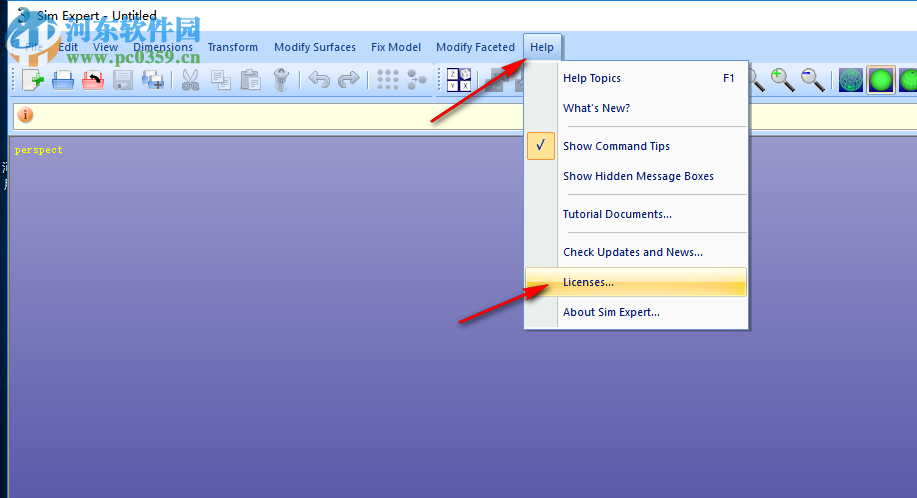Click the Redo arrow icon
Screen dimensions: 917x498
pos(349,79)
